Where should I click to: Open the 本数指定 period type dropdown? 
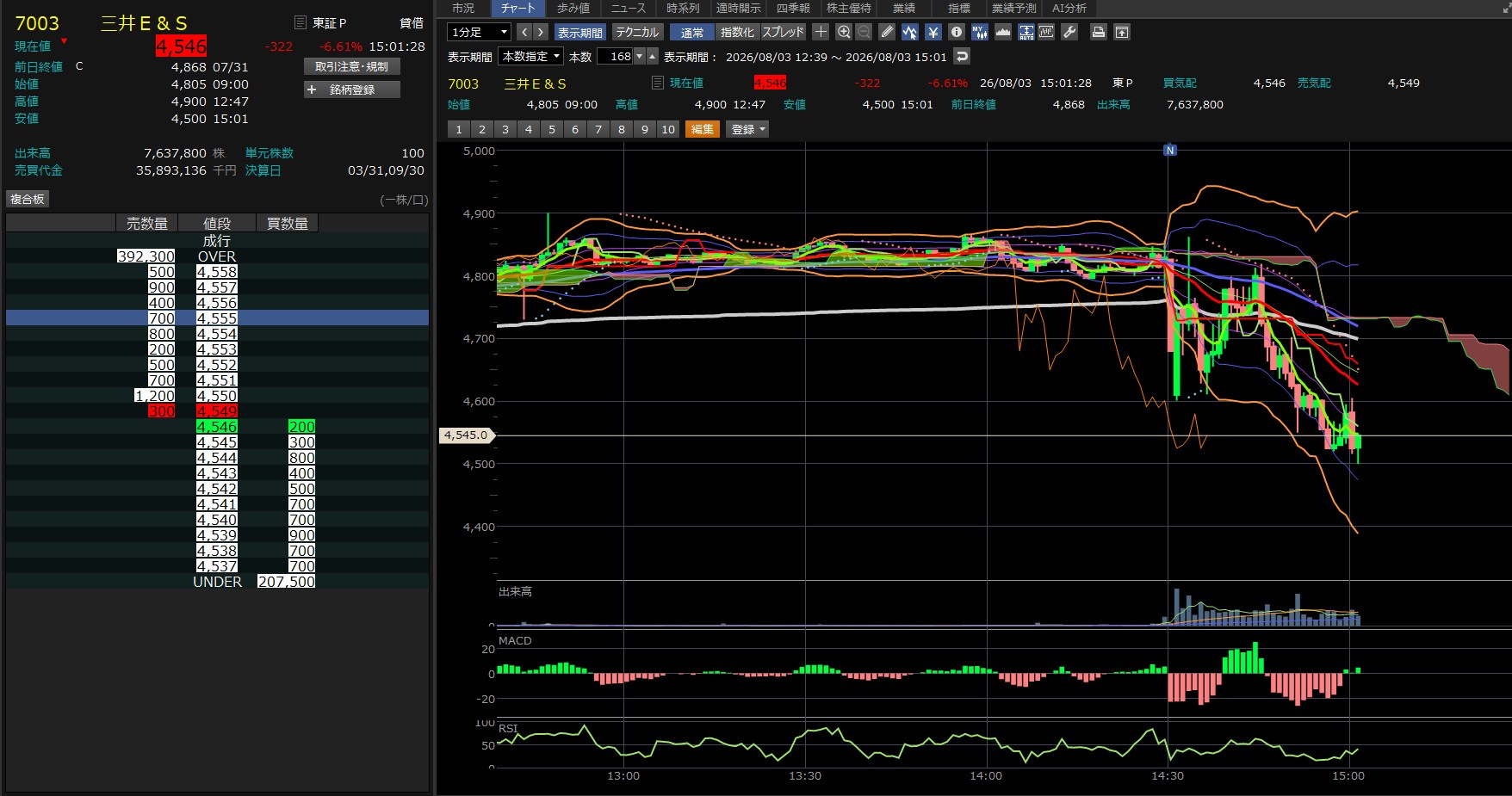click(x=531, y=56)
